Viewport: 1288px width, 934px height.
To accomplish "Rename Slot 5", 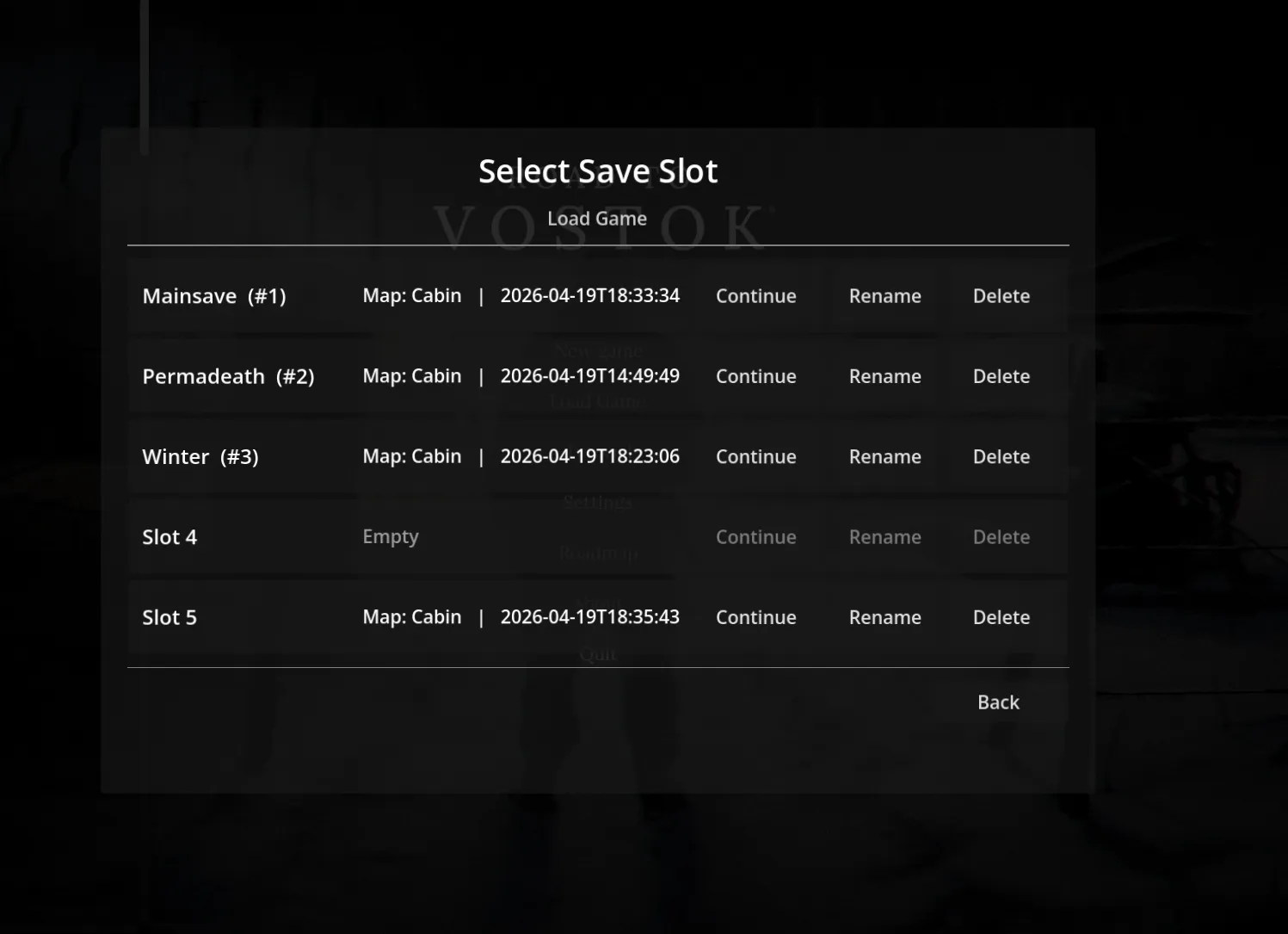I will pos(884,617).
